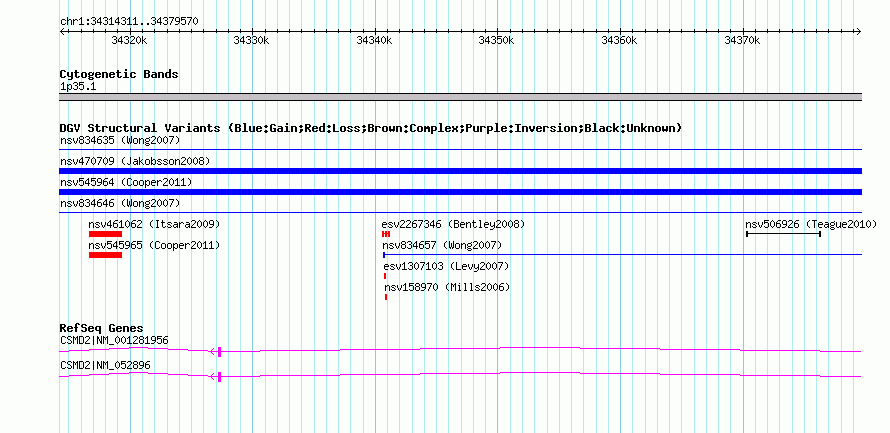This screenshot has width=890, height=433.
Task: Click the 34330k ruler position label
Action: [252, 40]
